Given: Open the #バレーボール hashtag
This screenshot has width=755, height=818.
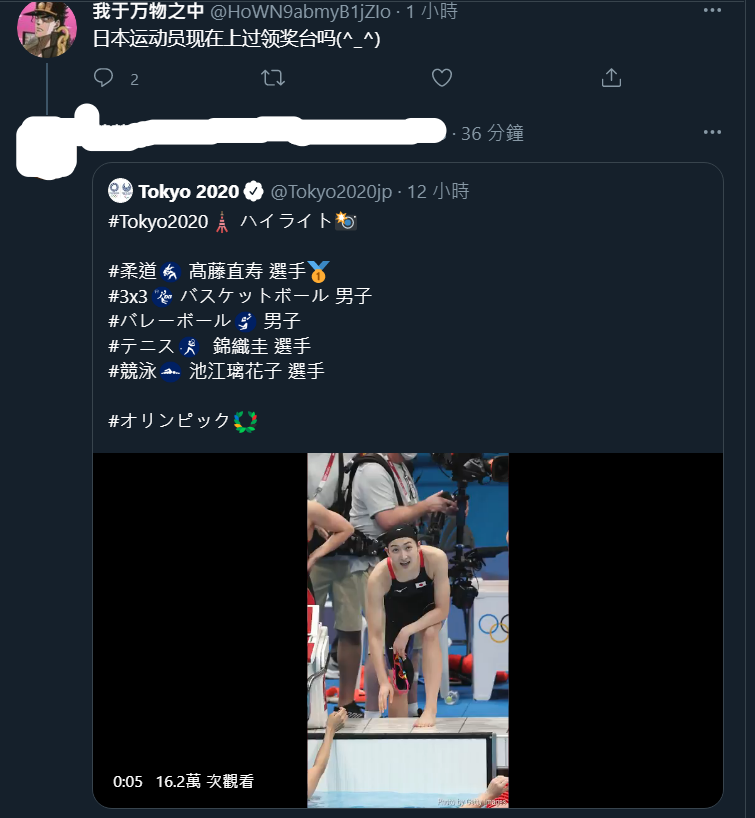Looking at the screenshot, I should coord(170,320).
